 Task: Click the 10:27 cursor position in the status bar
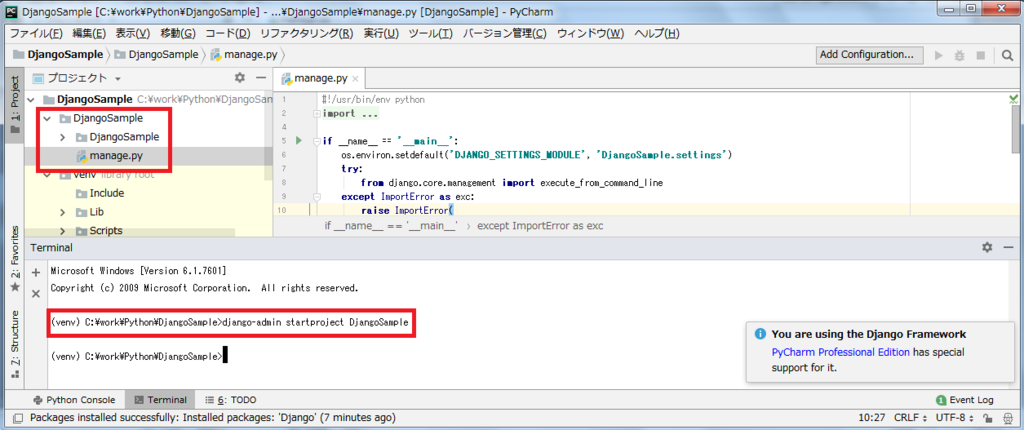tap(871, 418)
